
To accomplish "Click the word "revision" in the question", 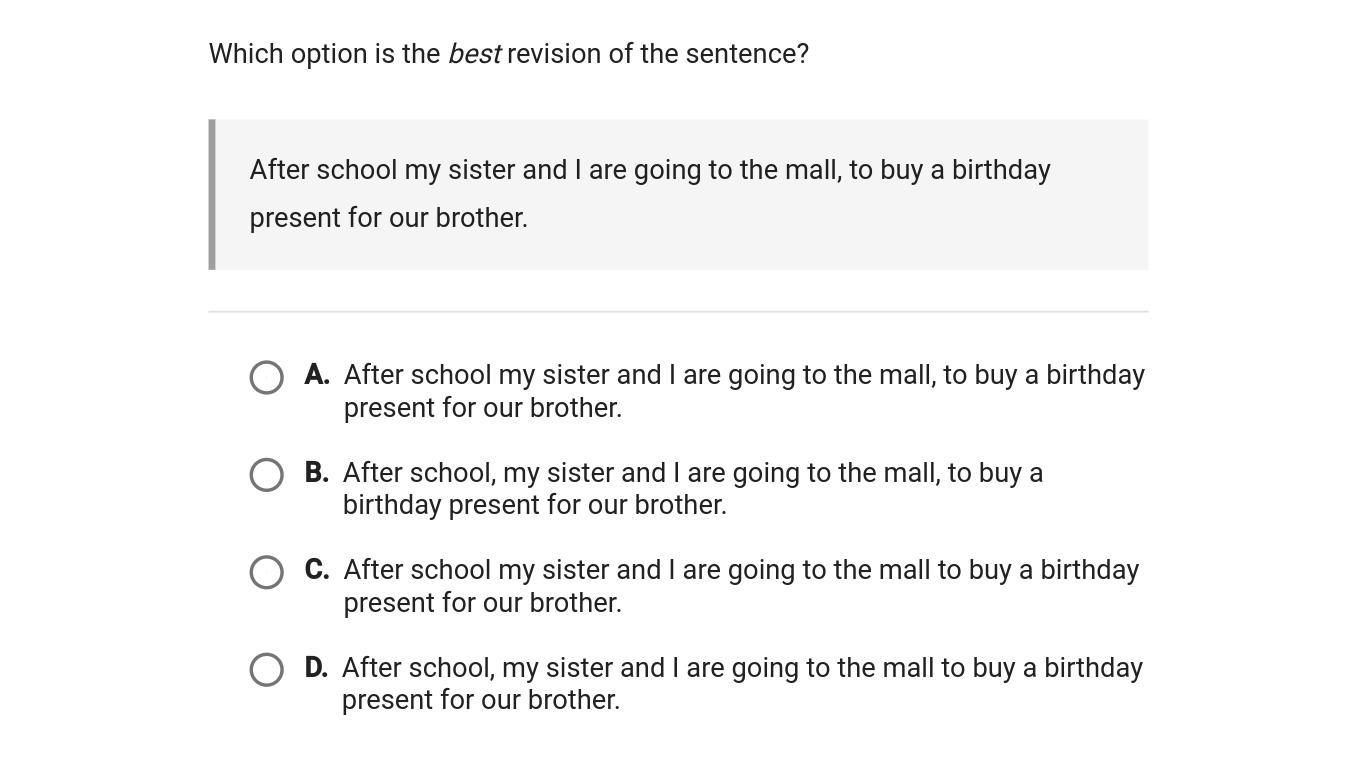I will pos(554,54).
